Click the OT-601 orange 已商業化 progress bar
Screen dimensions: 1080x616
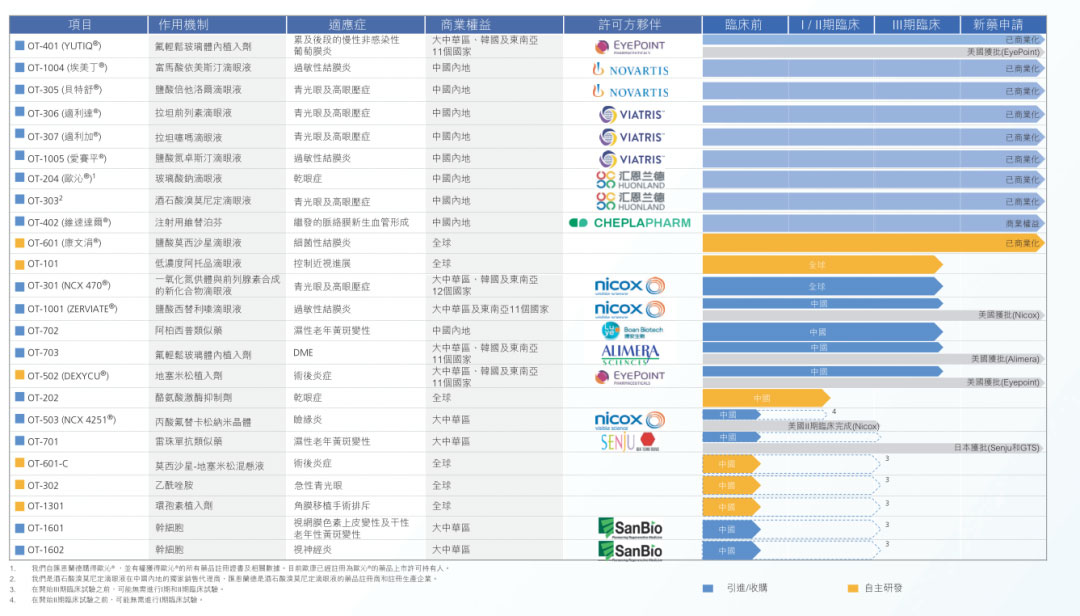pos(870,243)
